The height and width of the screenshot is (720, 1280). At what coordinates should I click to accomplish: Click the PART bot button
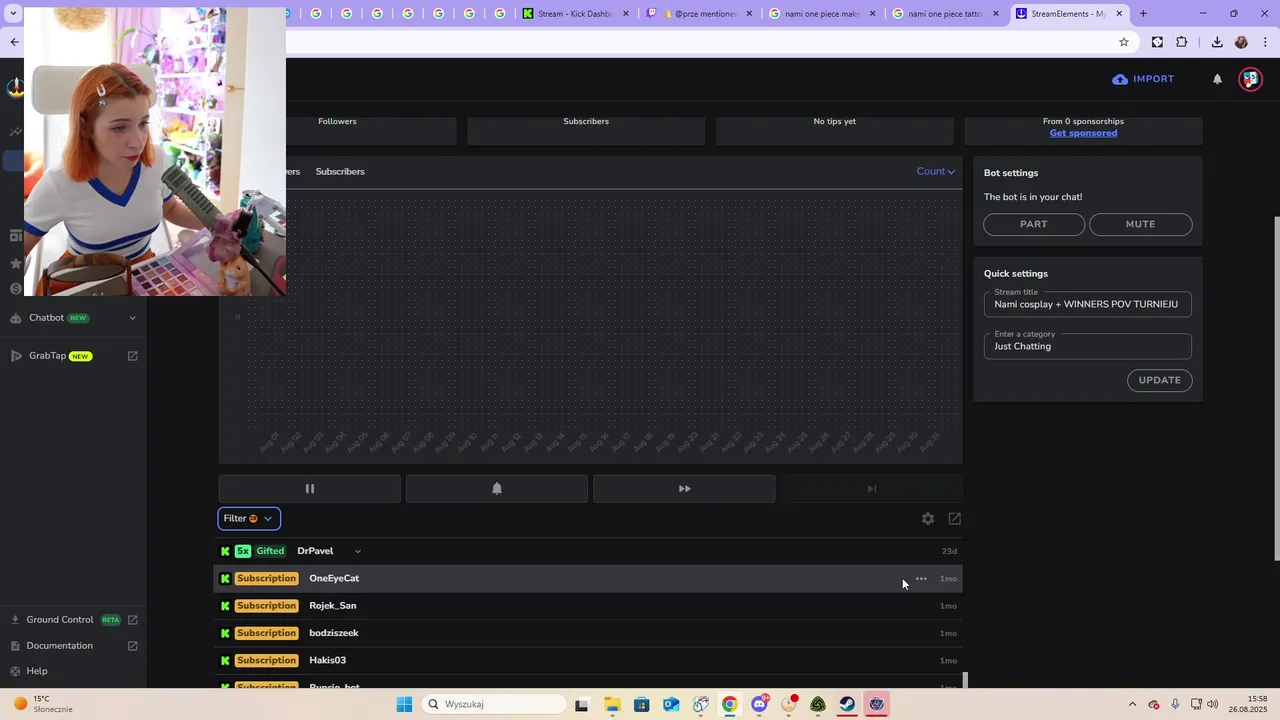click(1034, 224)
